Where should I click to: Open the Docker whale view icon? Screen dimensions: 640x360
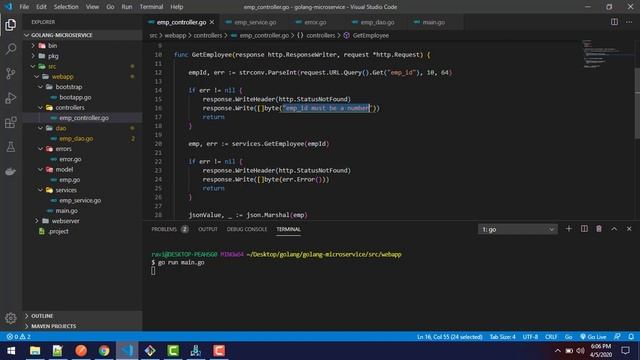click(11, 171)
